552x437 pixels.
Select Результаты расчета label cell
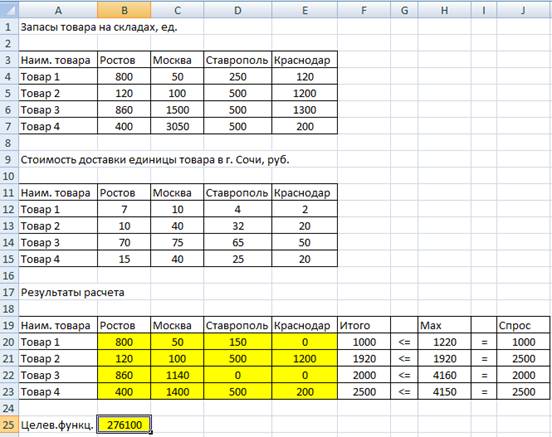(72, 292)
